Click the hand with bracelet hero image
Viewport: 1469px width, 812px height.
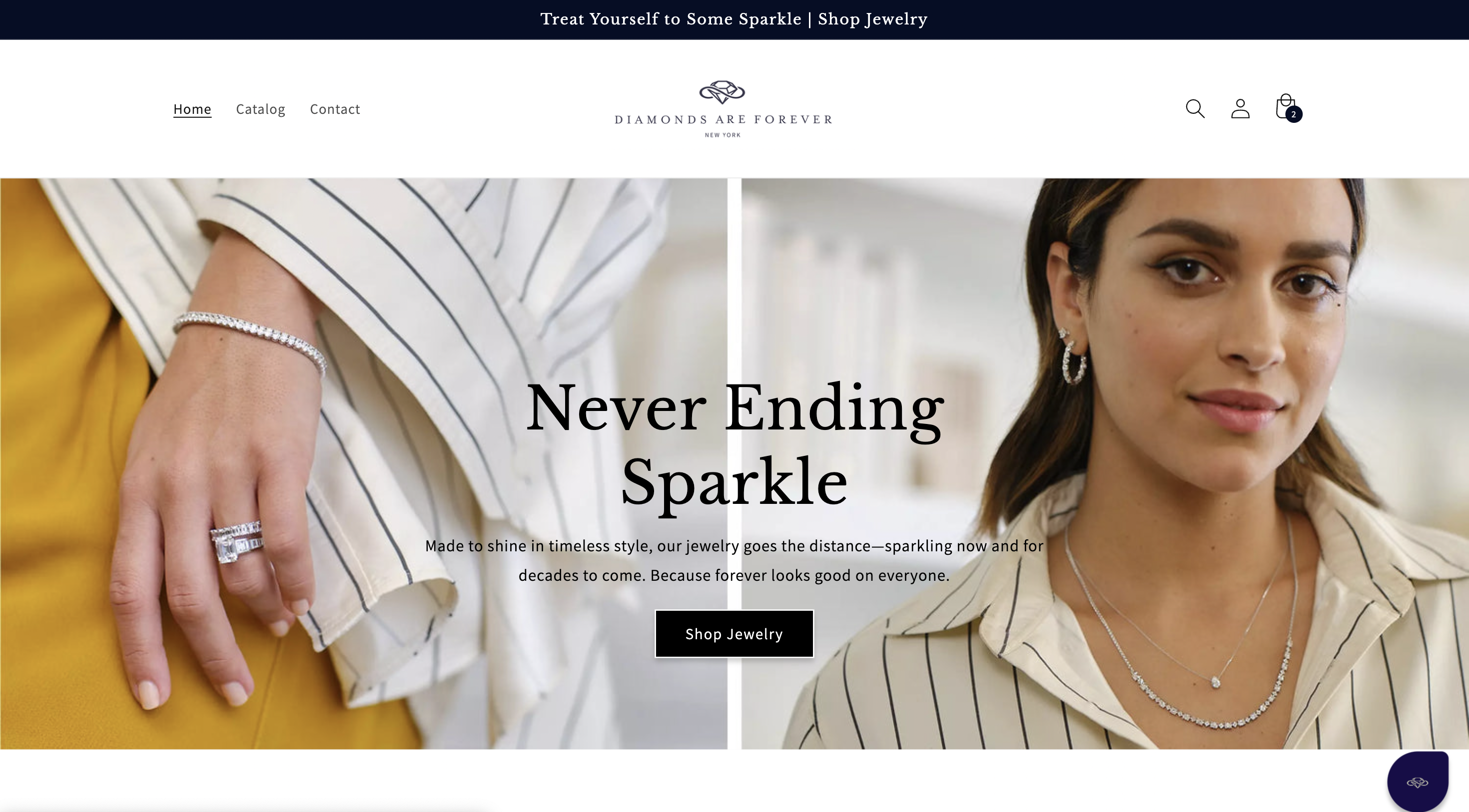pyautogui.click(x=363, y=463)
